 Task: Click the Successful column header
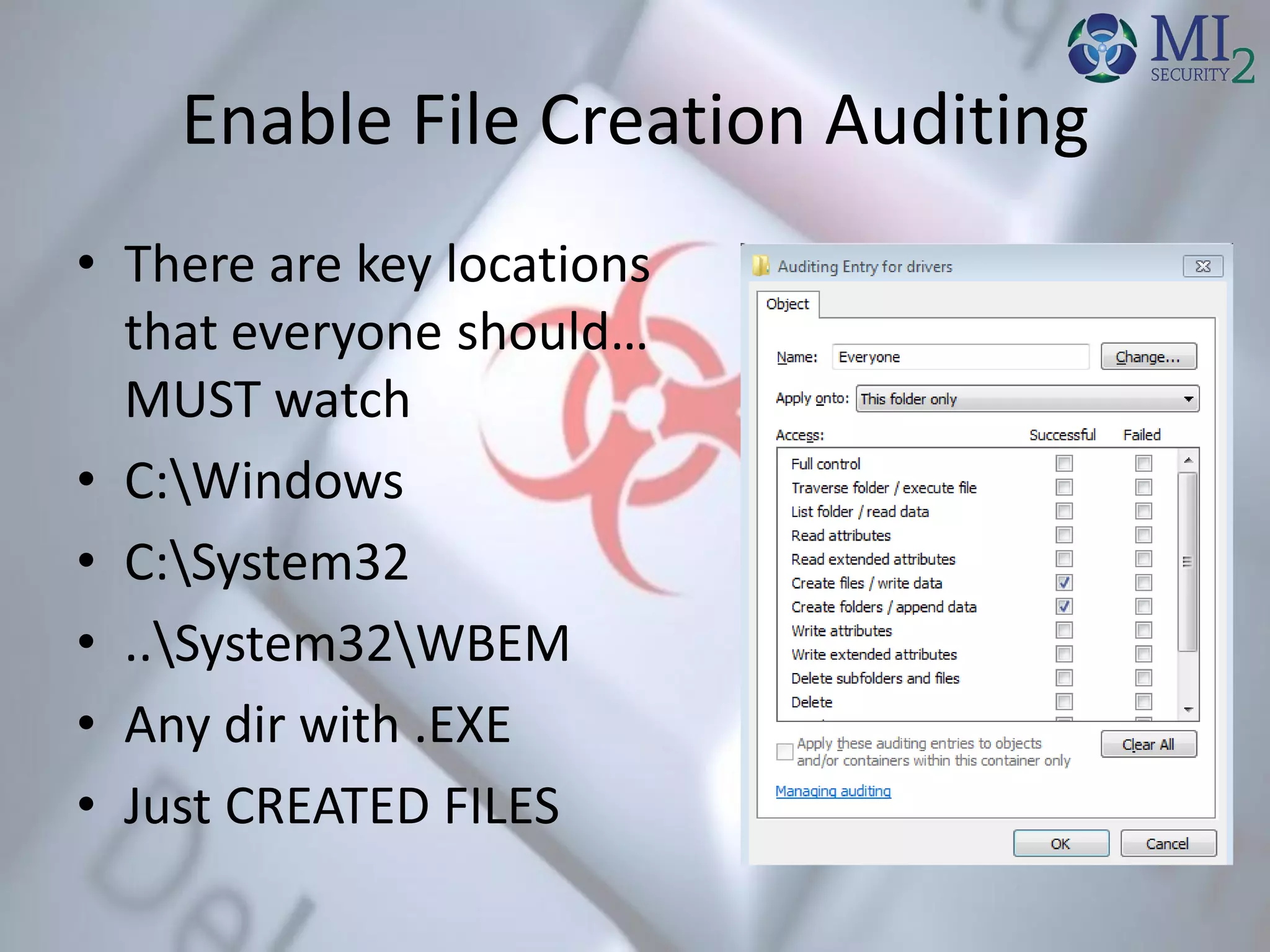pos(1062,435)
